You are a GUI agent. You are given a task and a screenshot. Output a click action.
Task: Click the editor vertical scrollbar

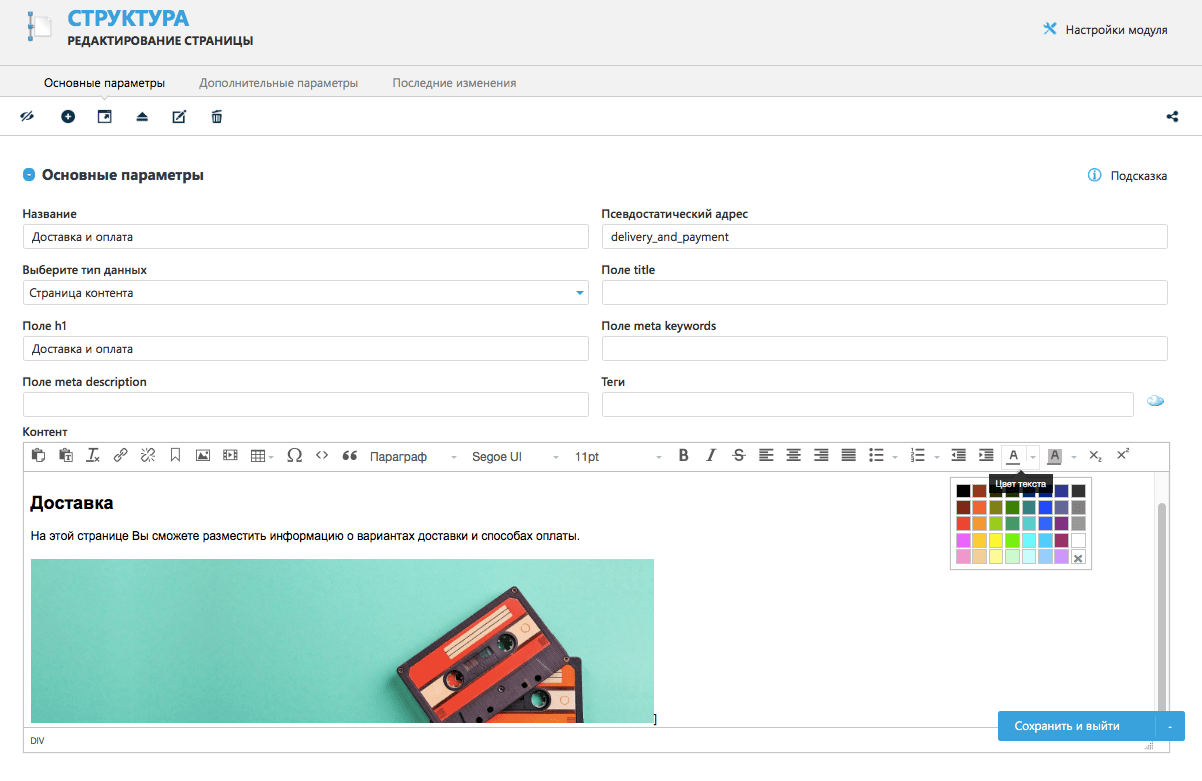click(x=1161, y=608)
